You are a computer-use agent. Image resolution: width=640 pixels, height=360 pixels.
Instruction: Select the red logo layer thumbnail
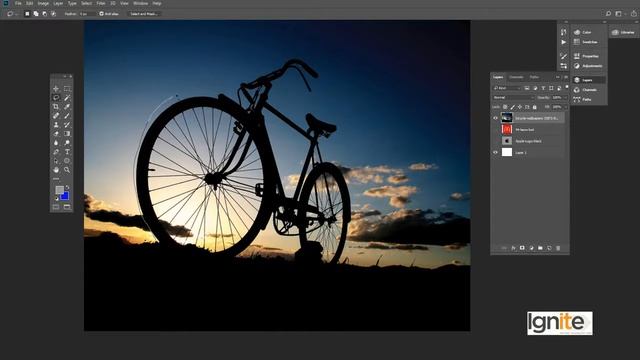[x=507, y=129]
